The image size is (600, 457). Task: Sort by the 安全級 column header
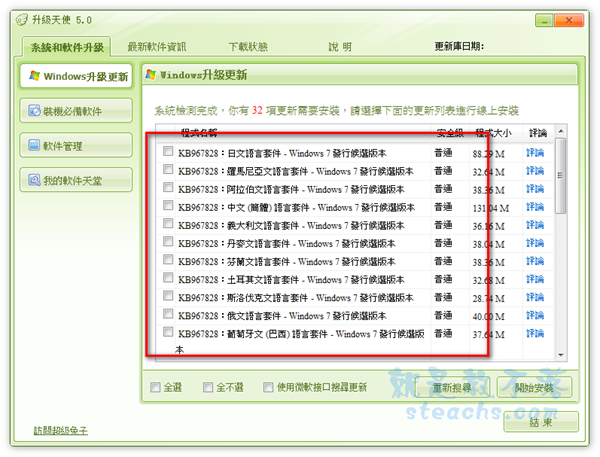click(450, 133)
